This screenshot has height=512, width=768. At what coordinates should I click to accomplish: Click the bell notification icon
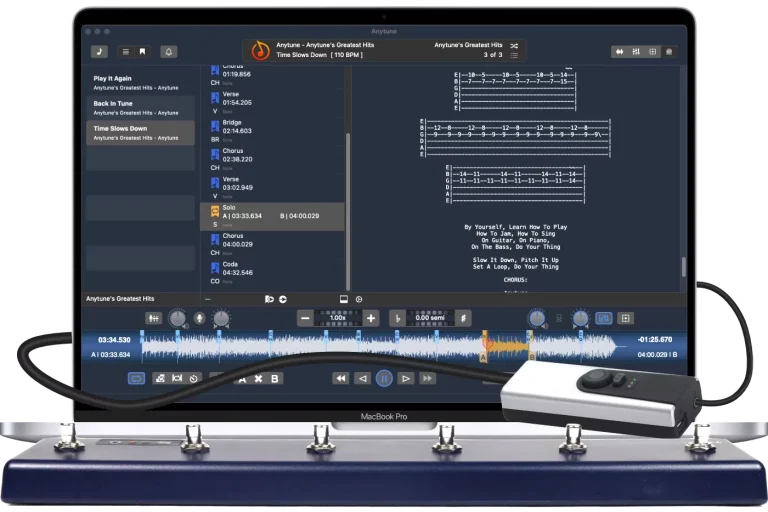[x=168, y=51]
